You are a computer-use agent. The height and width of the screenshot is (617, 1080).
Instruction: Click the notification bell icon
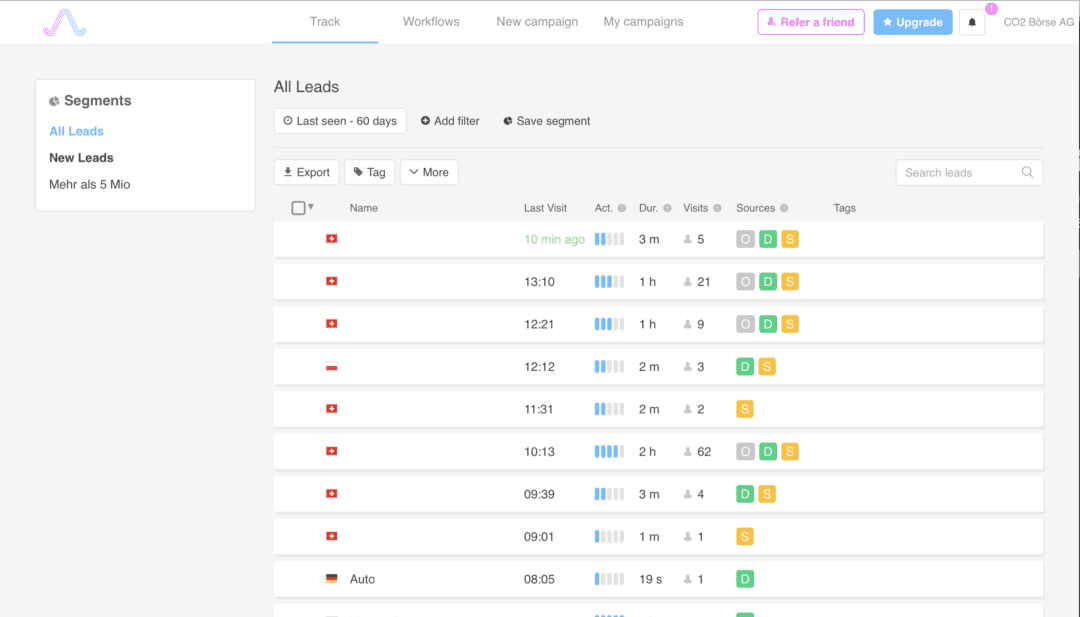click(x=972, y=22)
